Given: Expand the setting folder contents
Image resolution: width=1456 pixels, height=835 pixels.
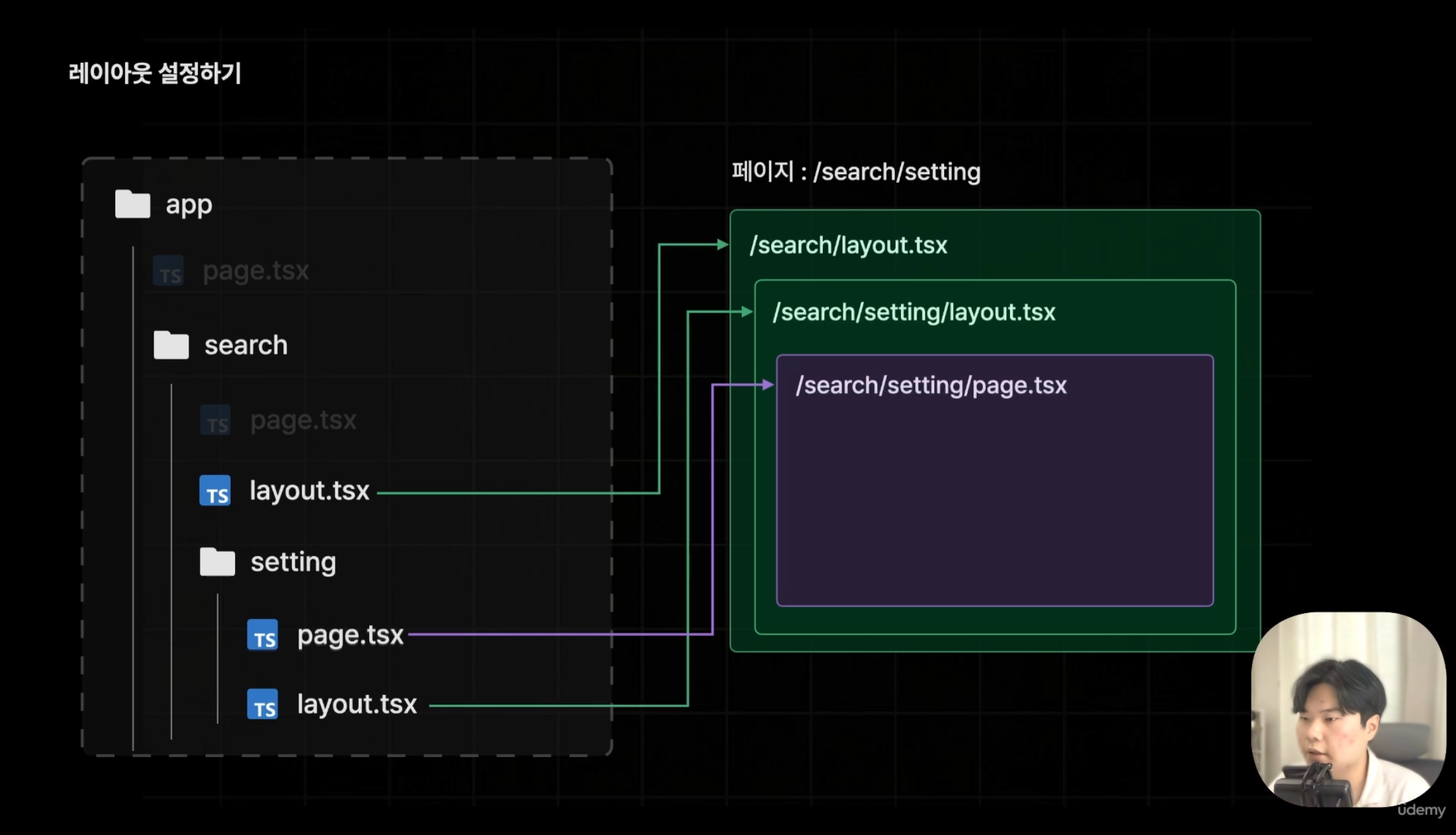Looking at the screenshot, I should pos(293,561).
